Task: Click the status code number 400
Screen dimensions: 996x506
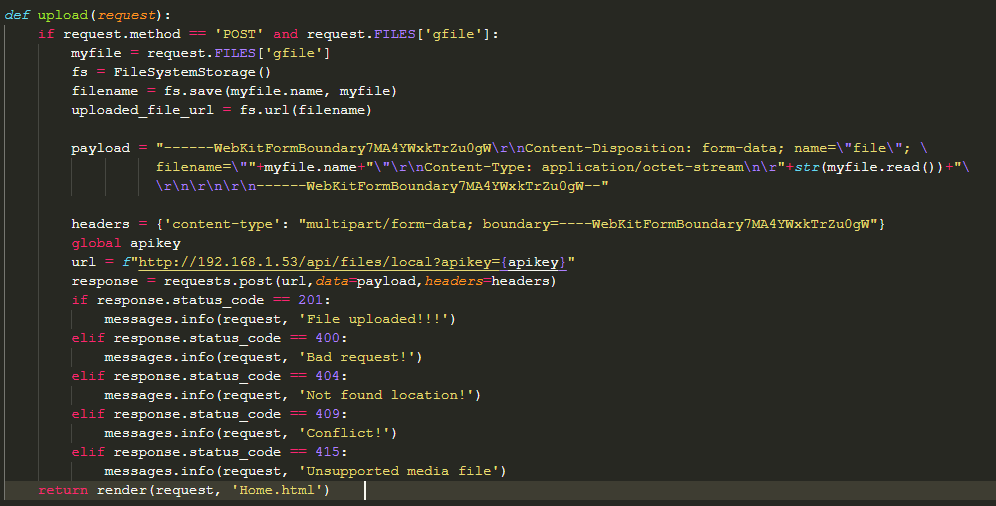Action: tap(328, 338)
